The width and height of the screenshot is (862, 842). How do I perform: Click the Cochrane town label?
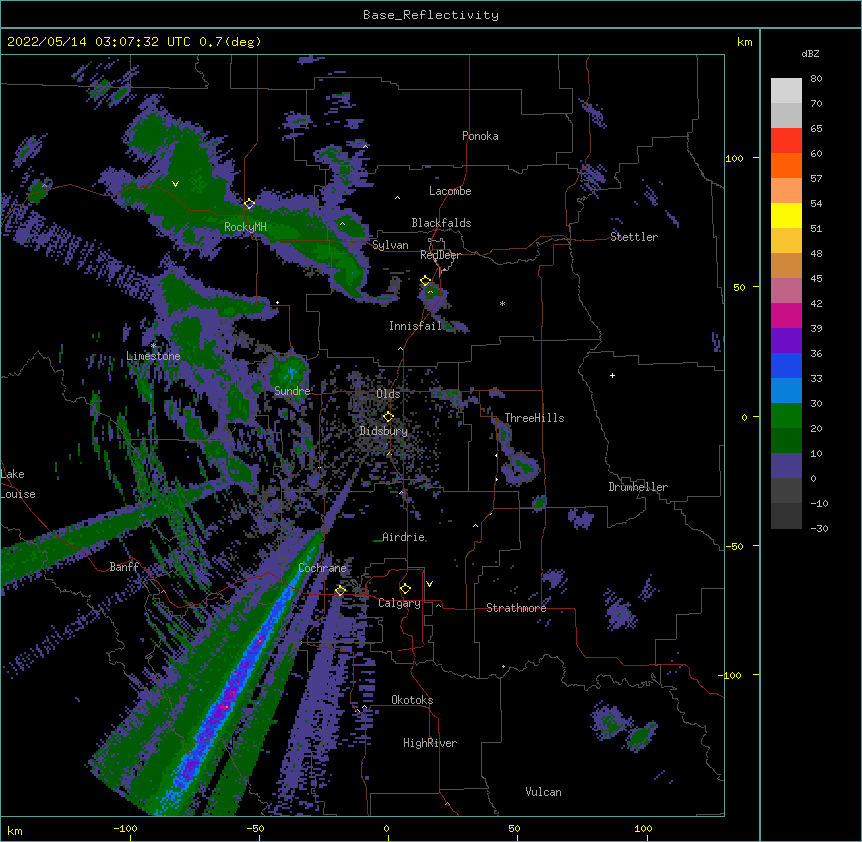(x=322, y=568)
